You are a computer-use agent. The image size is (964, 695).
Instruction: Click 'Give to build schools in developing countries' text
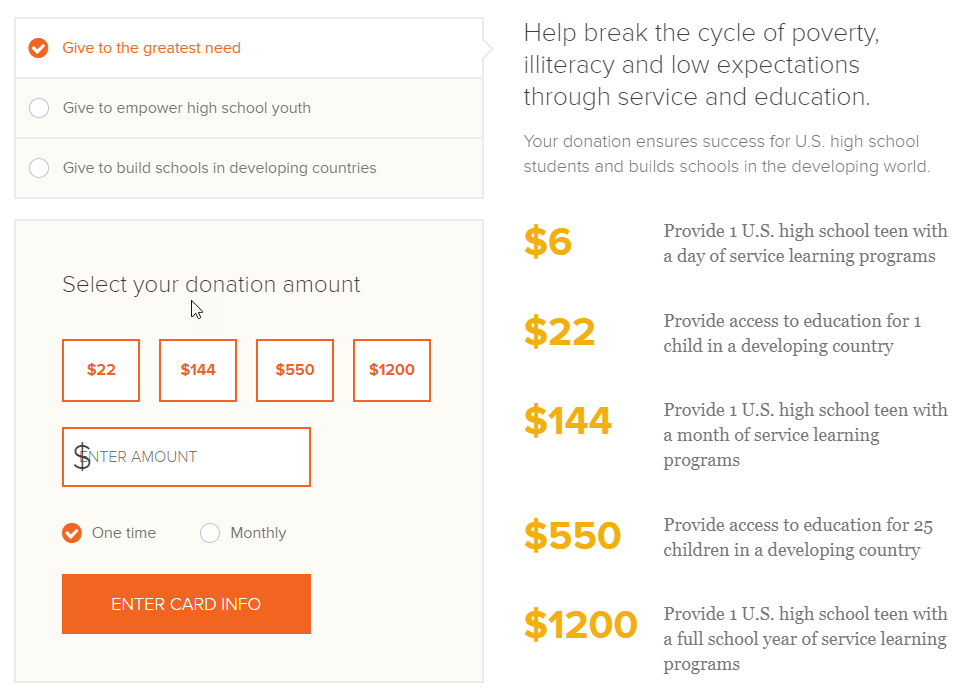[x=219, y=168]
